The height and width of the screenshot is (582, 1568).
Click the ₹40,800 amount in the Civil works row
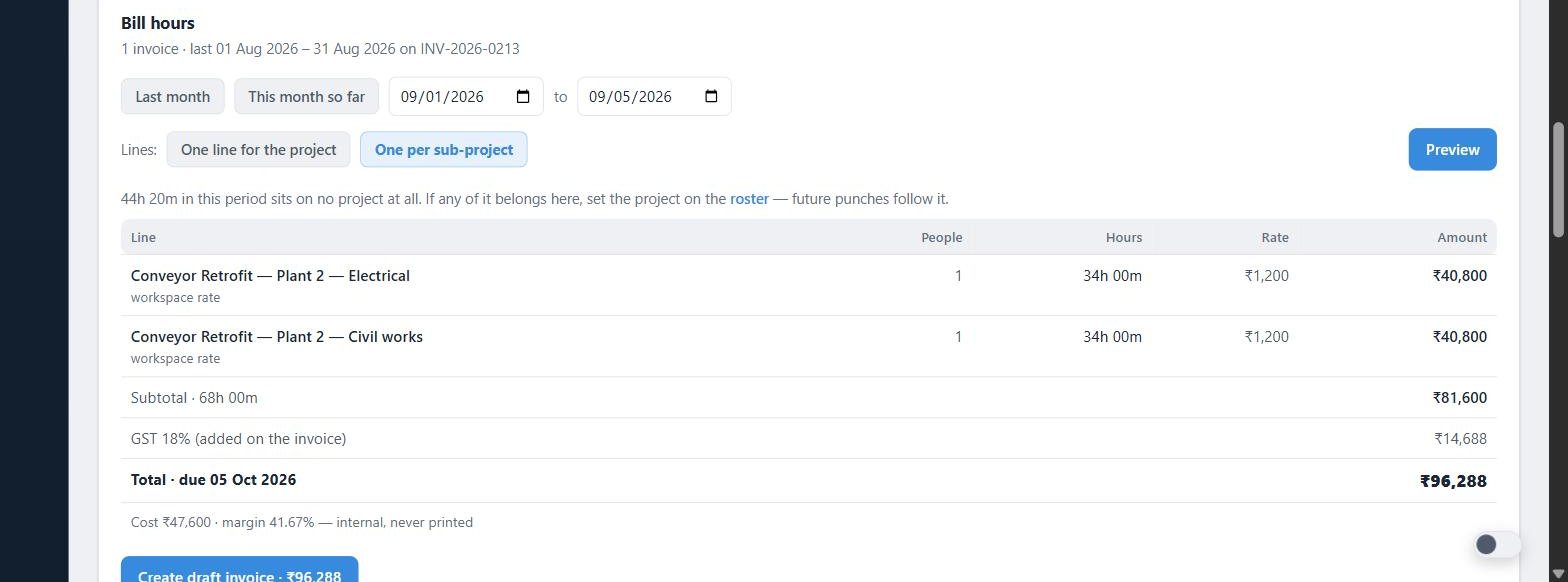tap(1460, 337)
